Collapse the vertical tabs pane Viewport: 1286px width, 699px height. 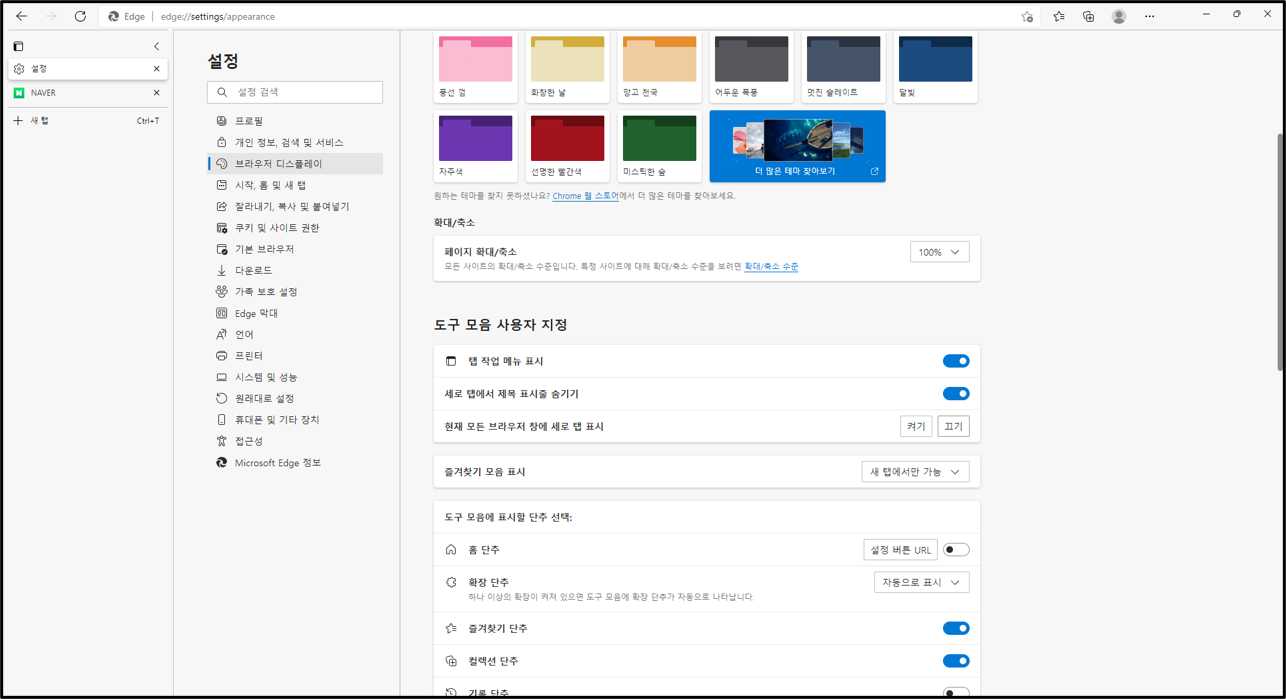[x=156, y=46]
